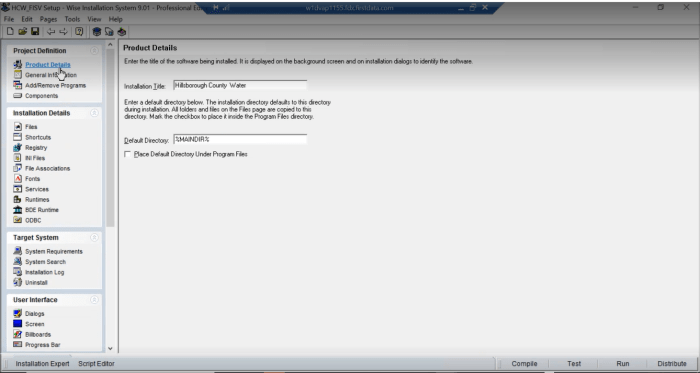Collapse the User Interface group
The height and width of the screenshot is (373, 700).
tap(94, 300)
